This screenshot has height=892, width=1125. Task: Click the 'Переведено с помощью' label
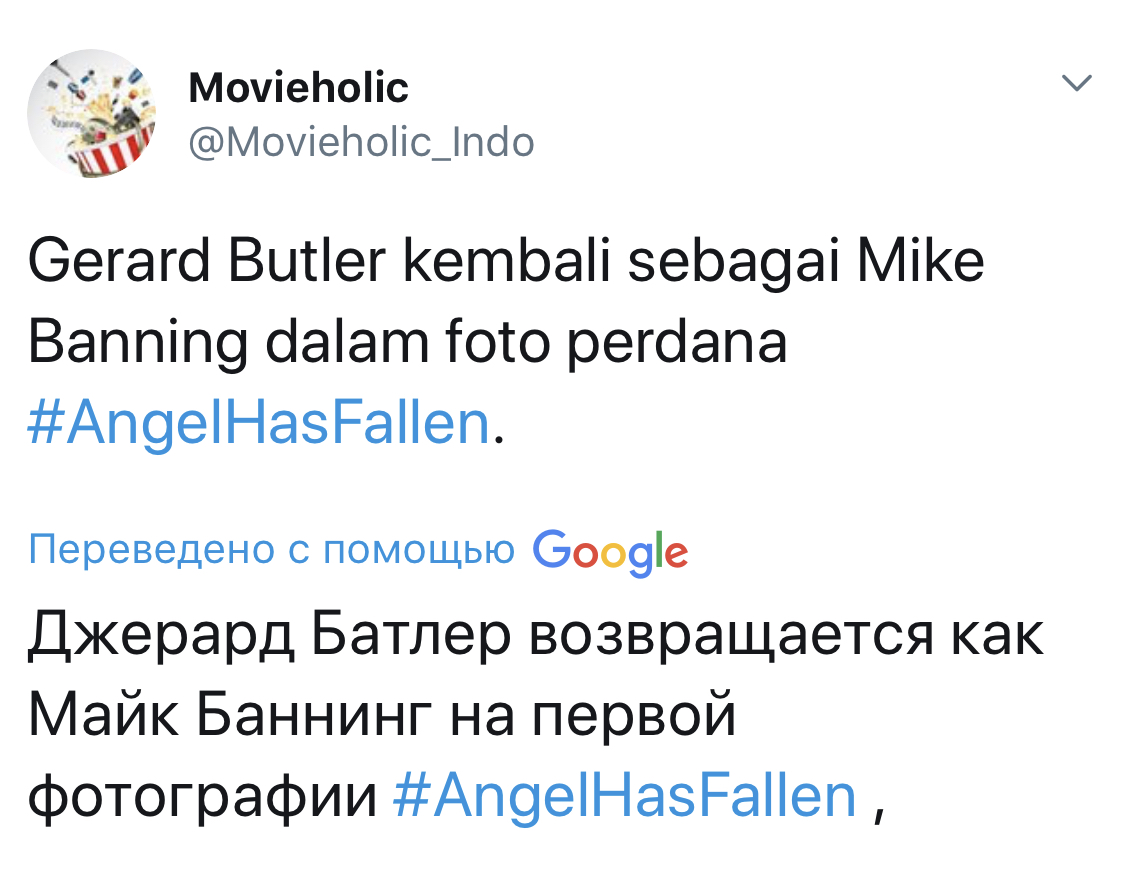click(x=272, y=550)
